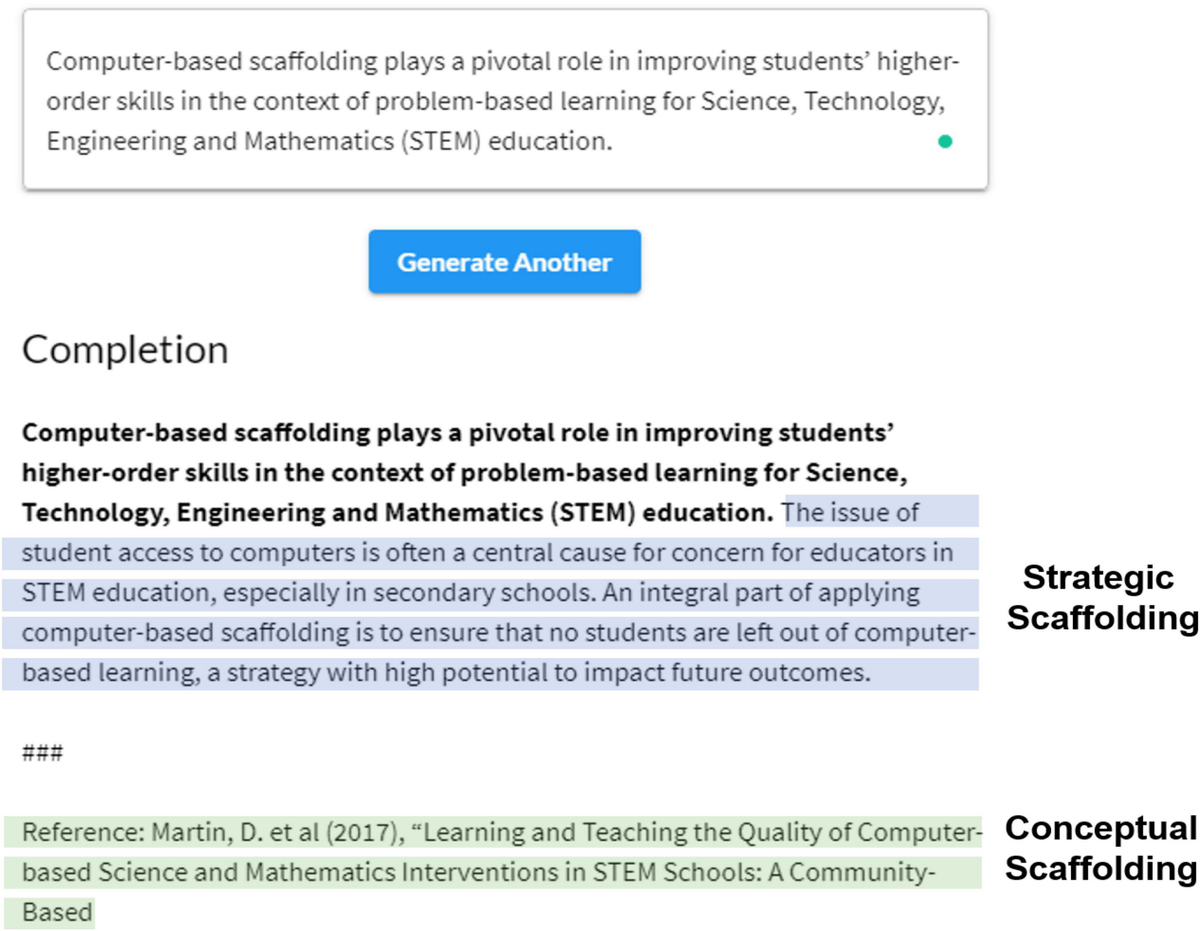Click the words 'The issue of' in the completion
The image size is (1200, 931).
click(x=852, y=513)
